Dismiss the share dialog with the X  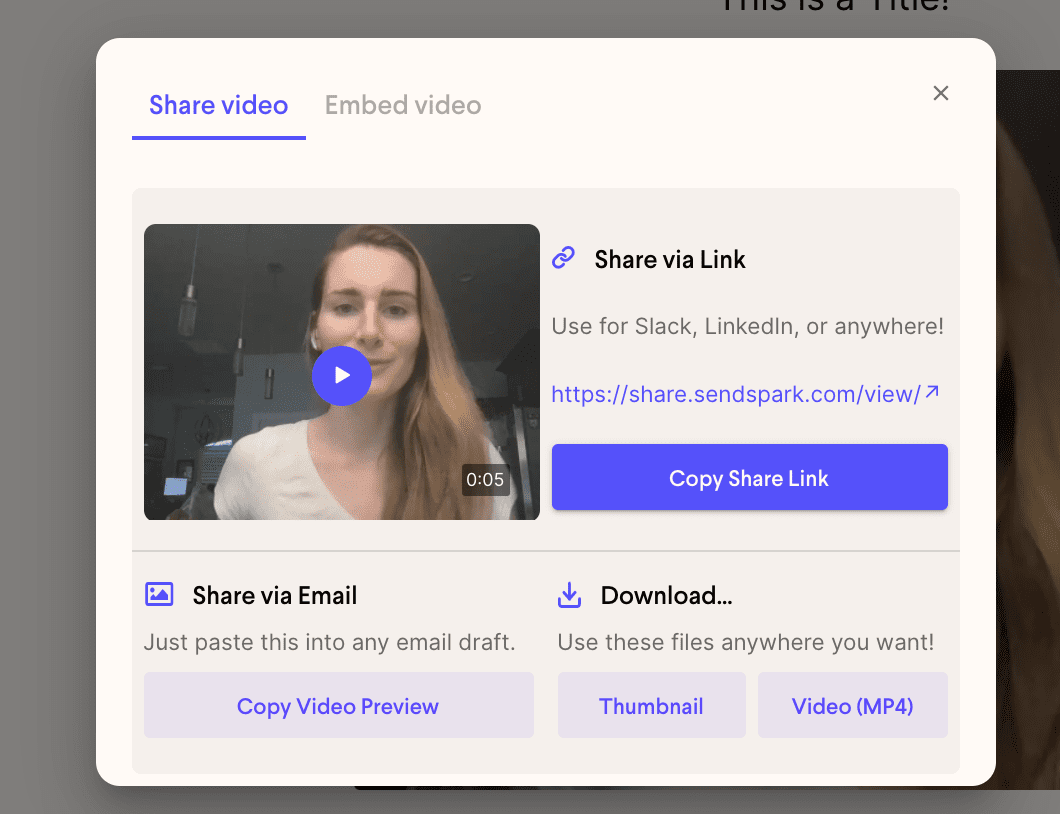pos(940,92)
